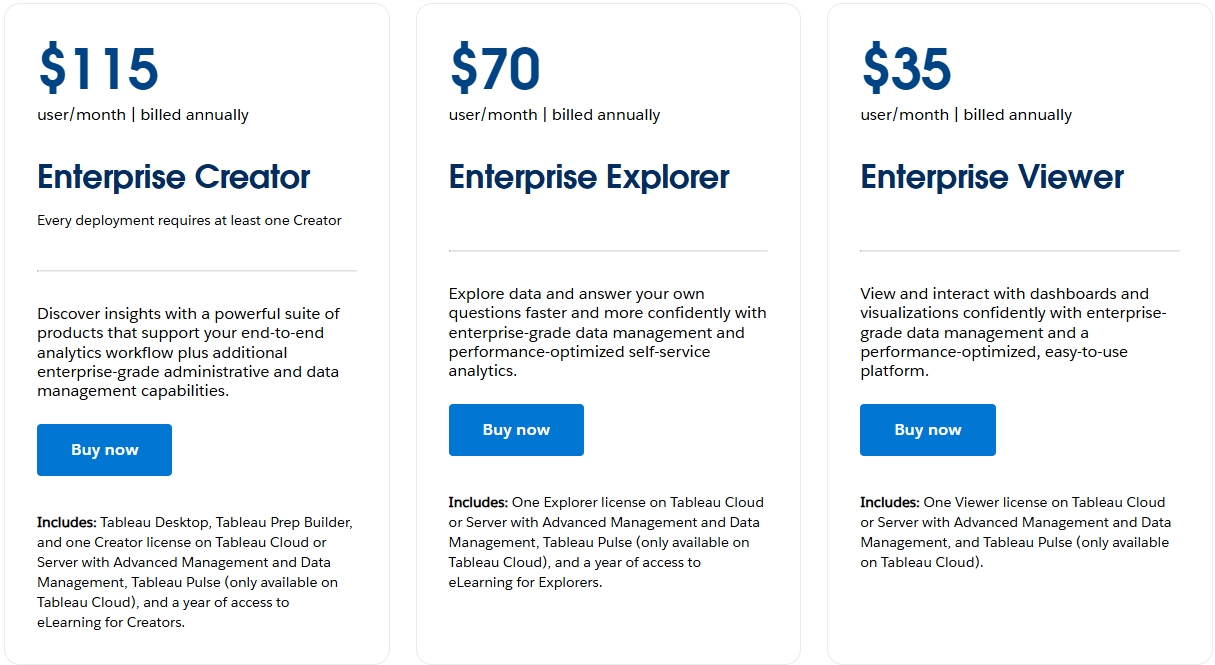Click the Enterprise Creator heading
This screenshot has height=665, width=1215.
pos(174,177)
